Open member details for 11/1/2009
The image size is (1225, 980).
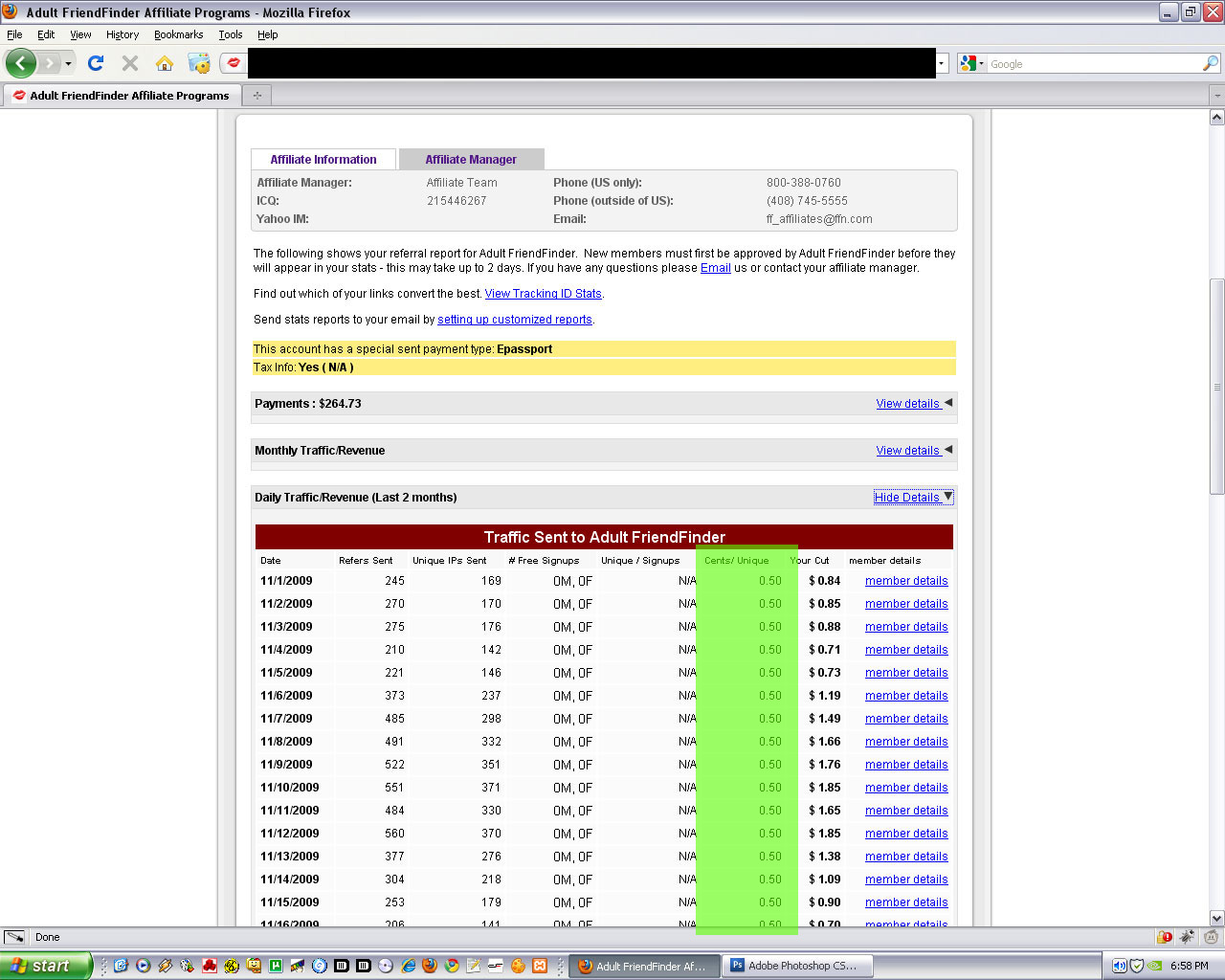pos(906,581)
